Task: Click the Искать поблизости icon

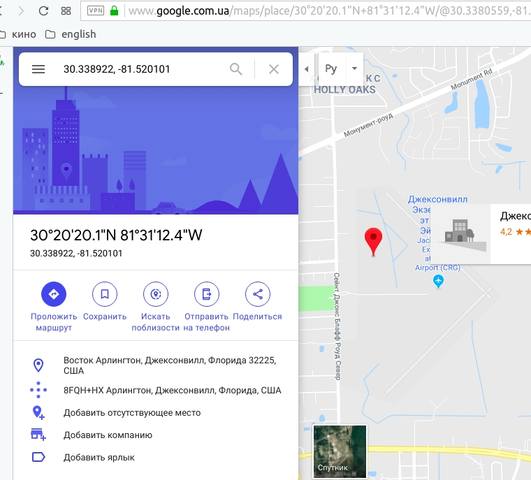Action: [155, 294]
